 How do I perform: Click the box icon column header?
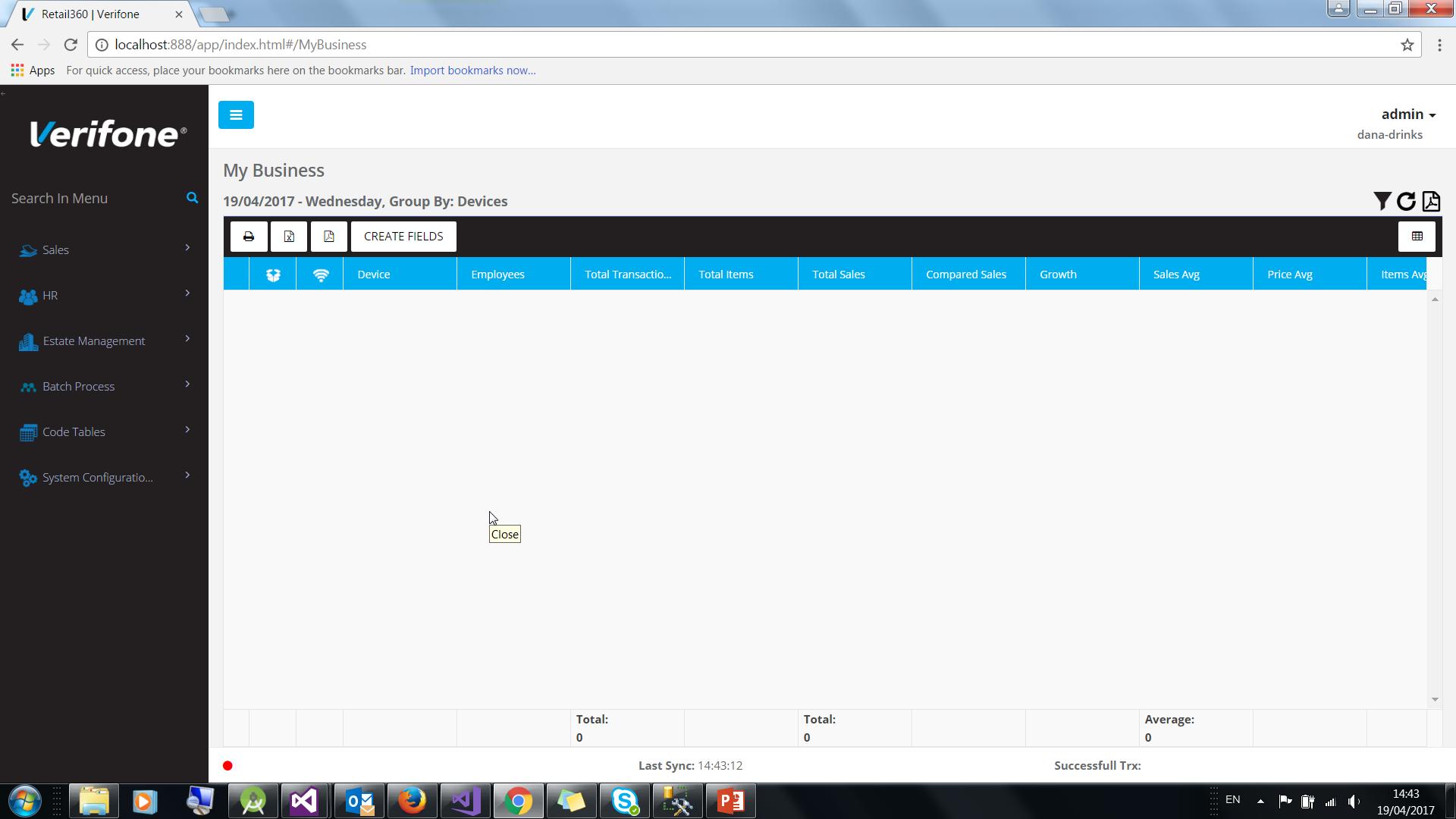tap(273, 275)
